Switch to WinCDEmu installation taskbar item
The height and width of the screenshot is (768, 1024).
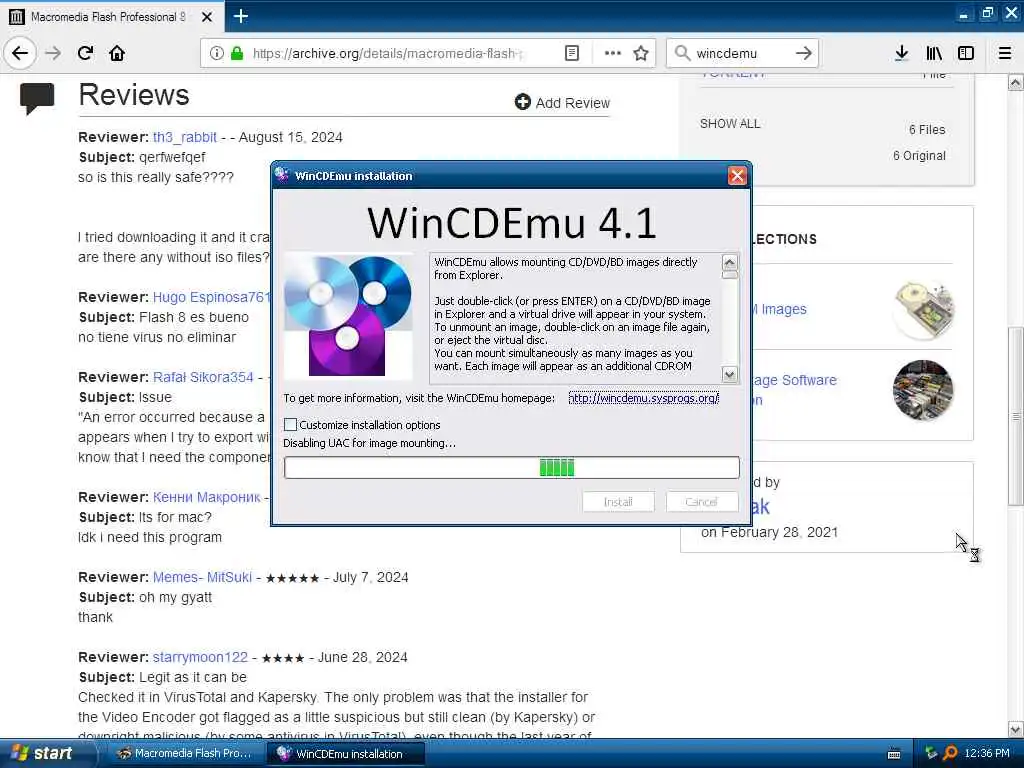tap(346, 754)
